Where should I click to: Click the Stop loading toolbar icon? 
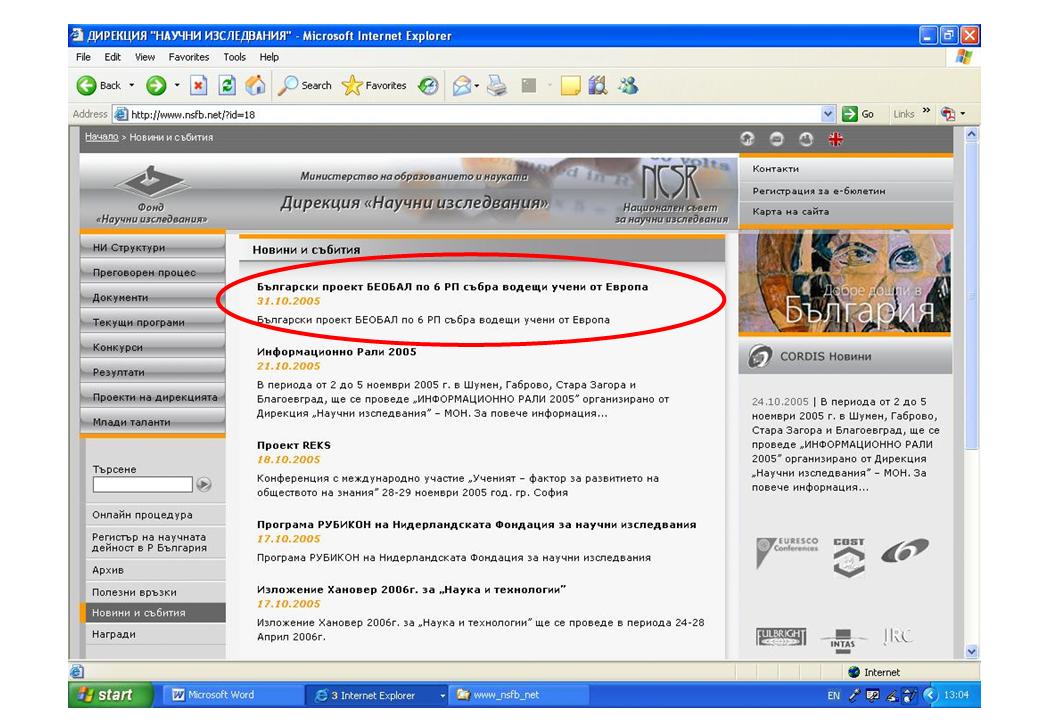[x=198, y=86]
